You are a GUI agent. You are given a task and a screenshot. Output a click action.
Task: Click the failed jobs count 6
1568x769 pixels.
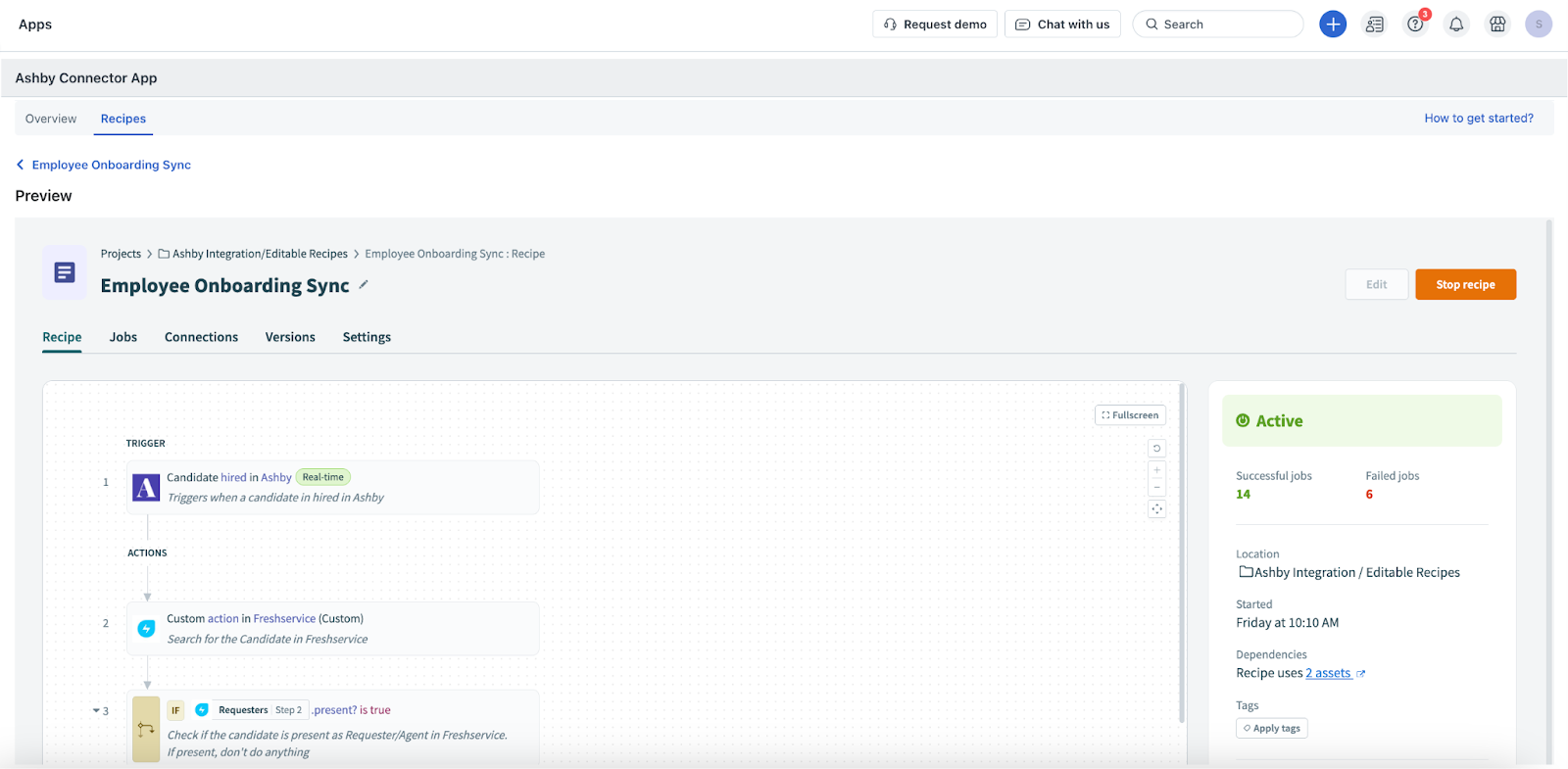tap(1369, 494)
